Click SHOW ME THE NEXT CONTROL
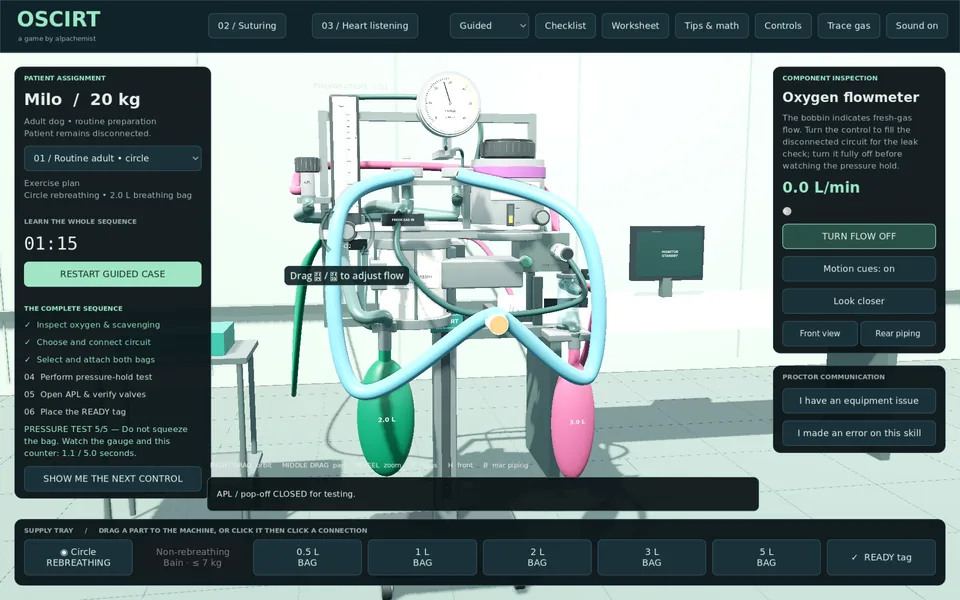Viewport: 960px width, 600px height. click(x=113, y=479)
